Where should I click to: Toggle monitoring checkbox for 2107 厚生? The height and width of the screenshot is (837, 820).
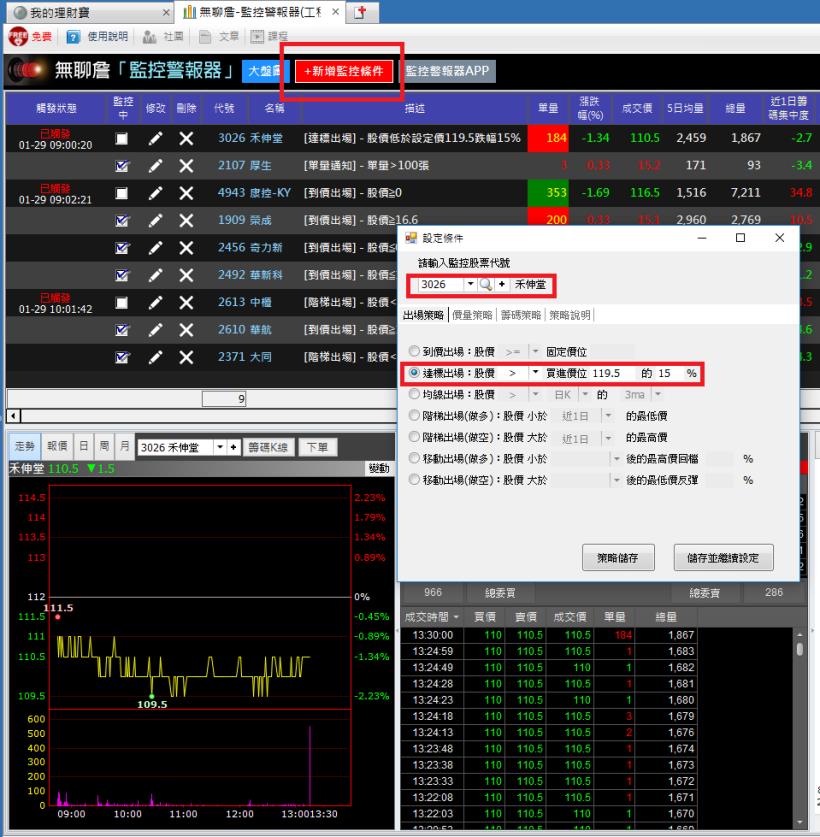(x=122, y=166)
